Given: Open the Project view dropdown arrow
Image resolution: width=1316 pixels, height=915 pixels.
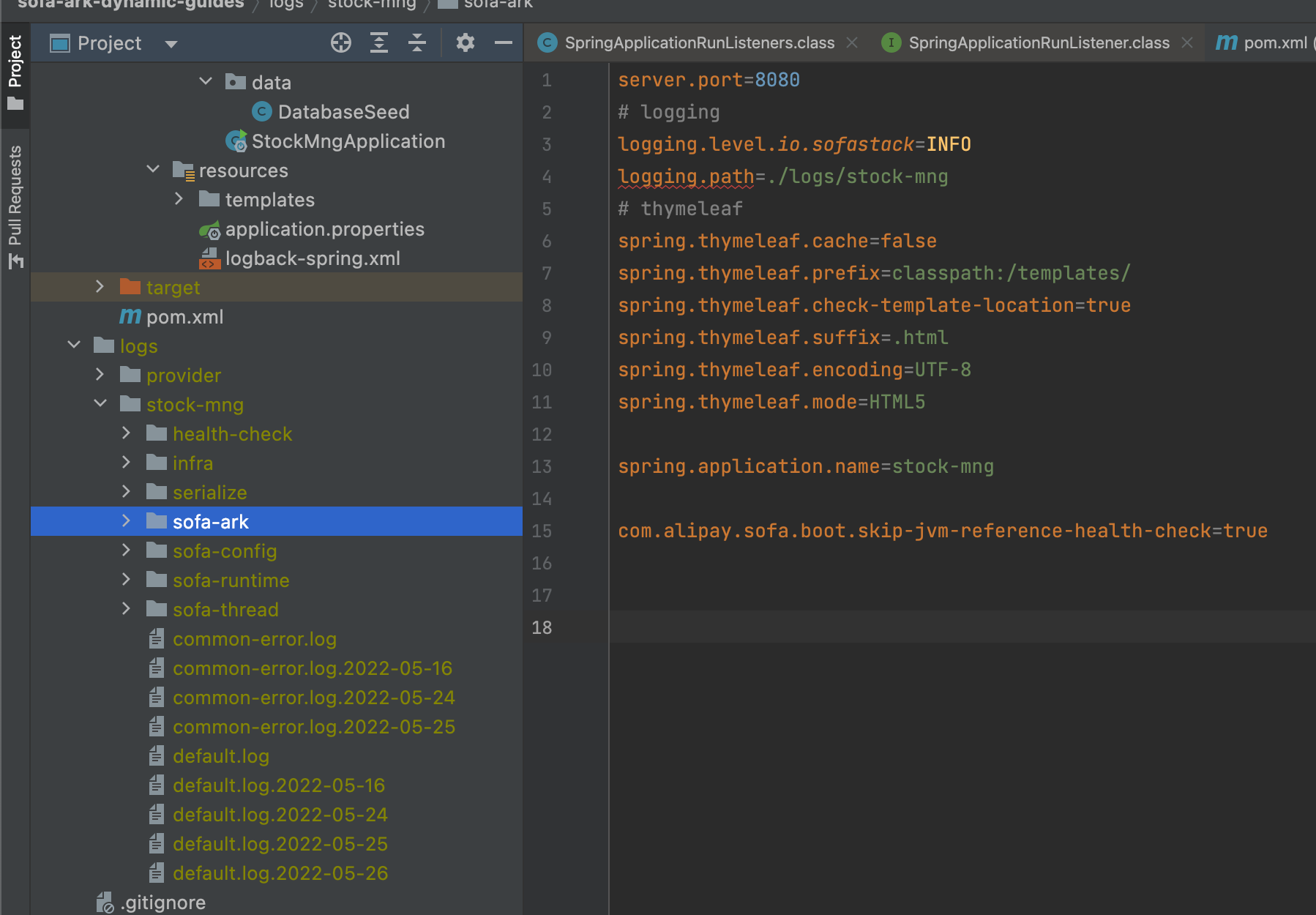Looking at the screenshot, I should [x=171, y=44].
